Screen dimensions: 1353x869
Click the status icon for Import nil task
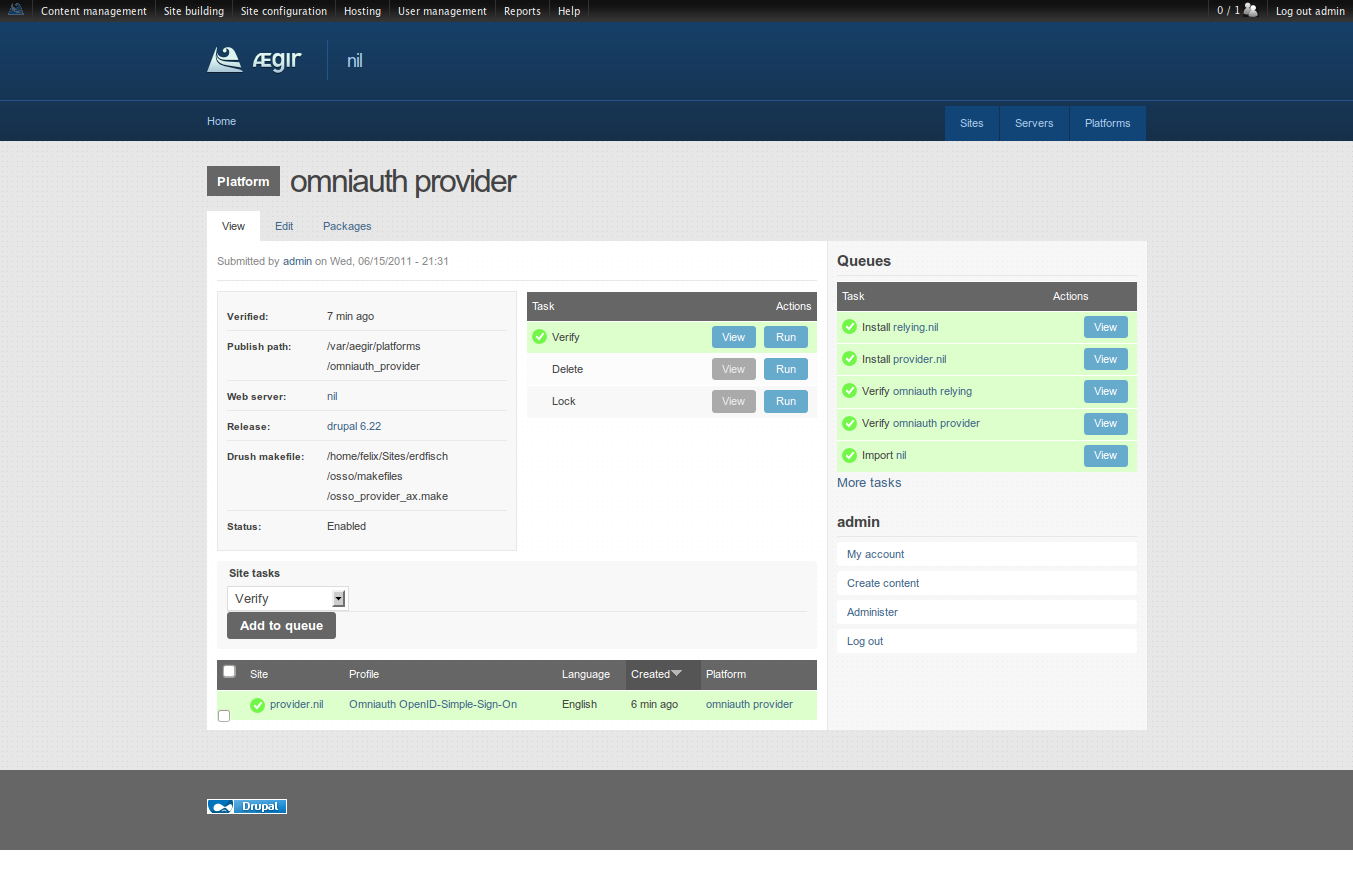(x=850, y=455)
